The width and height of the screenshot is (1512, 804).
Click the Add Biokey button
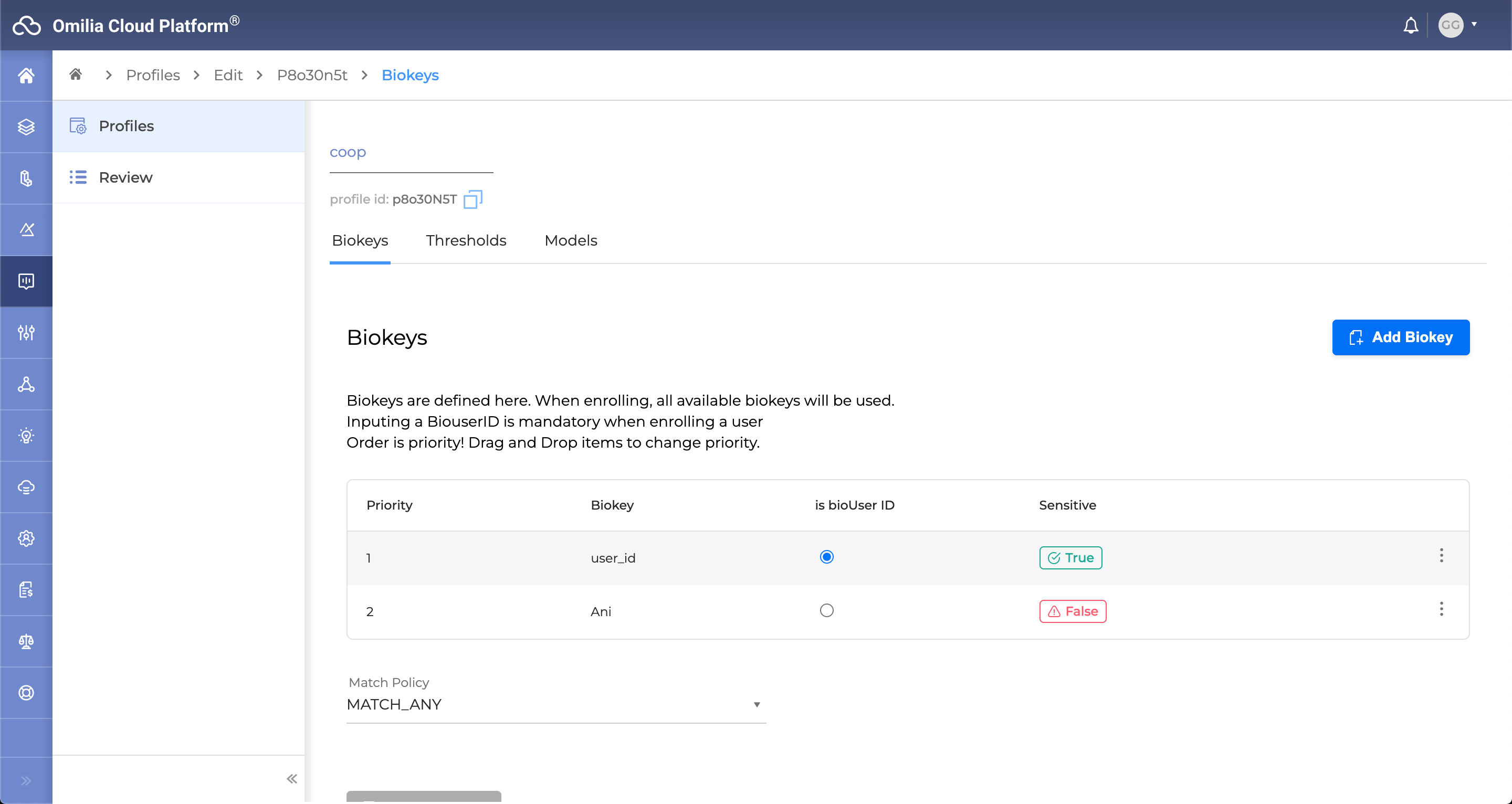click(1401, 337)
